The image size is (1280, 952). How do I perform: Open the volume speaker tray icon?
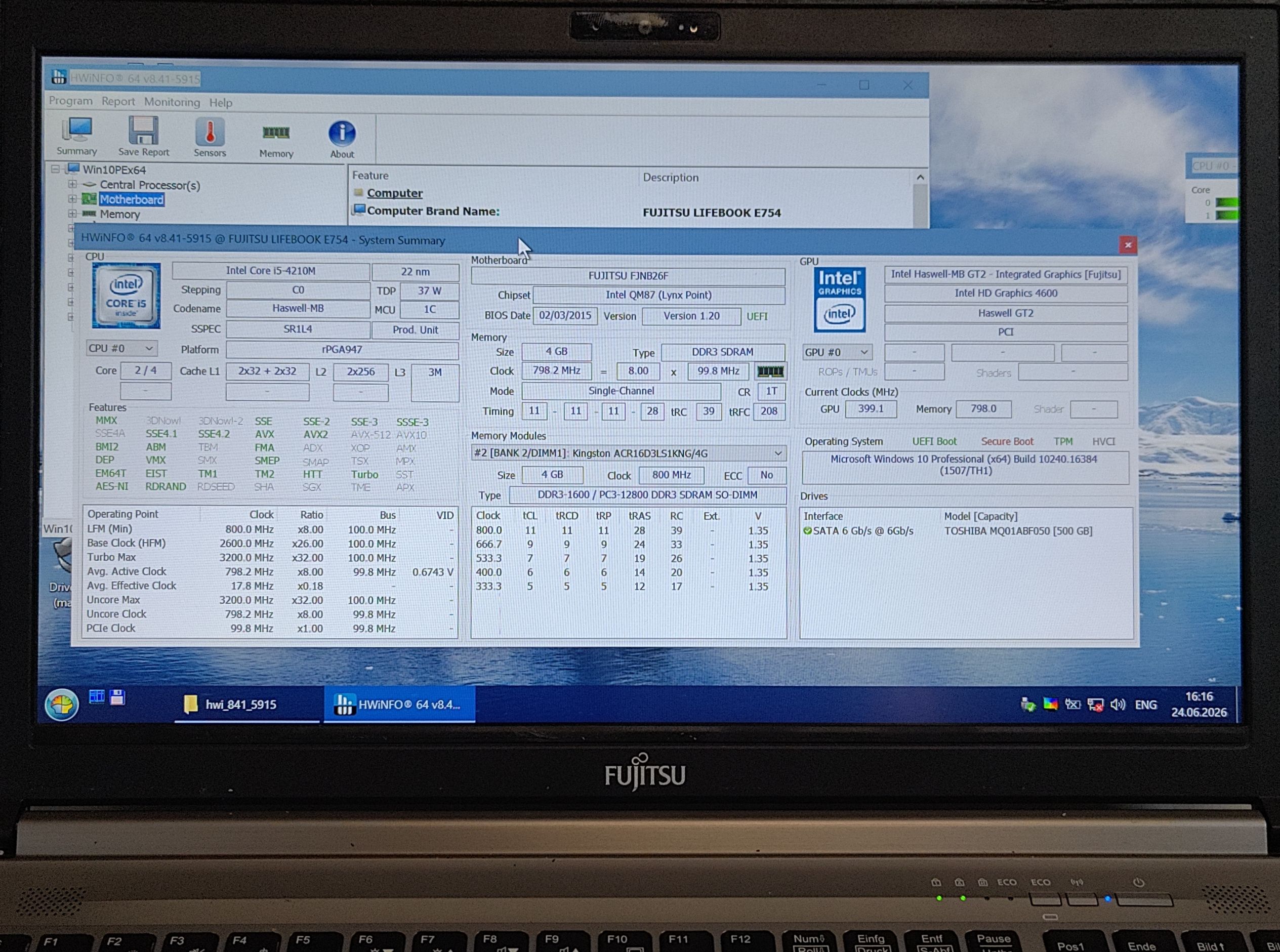[1118, 704]
